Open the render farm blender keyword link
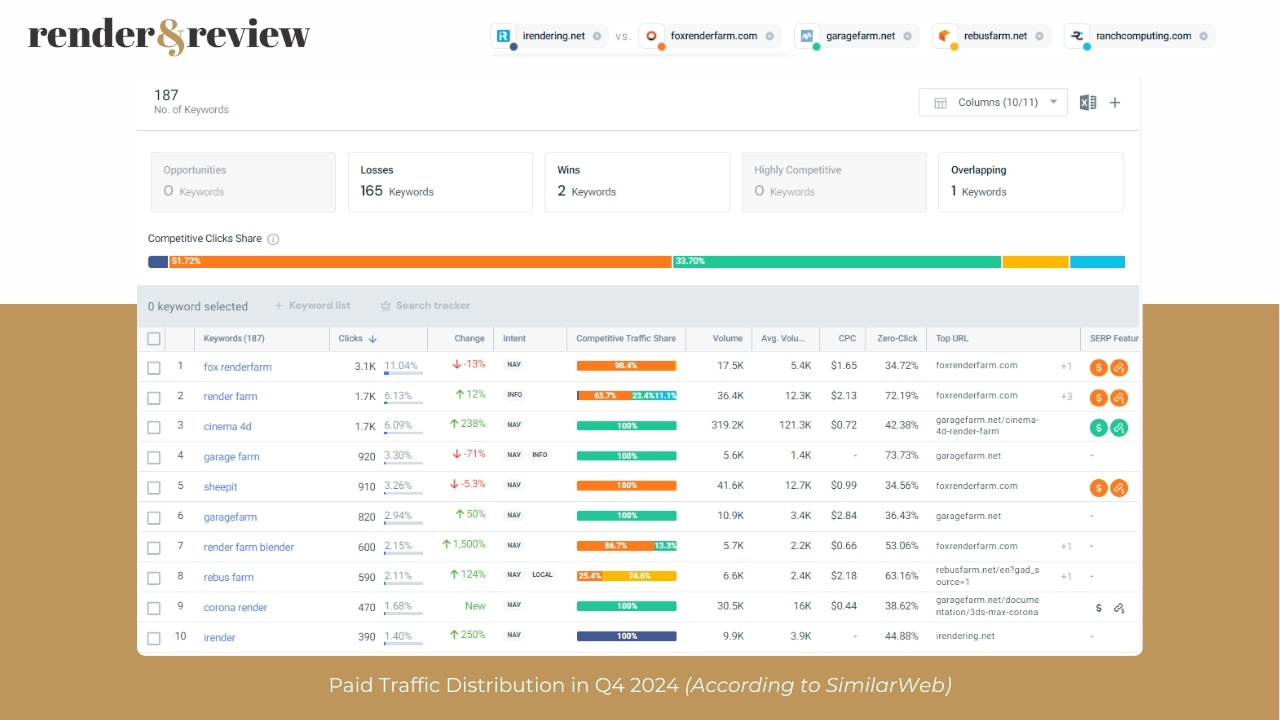 pyautogui.click(x=249, y=547)
